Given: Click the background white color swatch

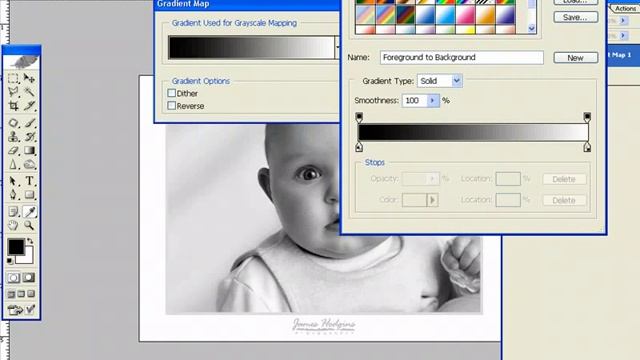Looking at the screenshot, I should click(x=28, y=258).
